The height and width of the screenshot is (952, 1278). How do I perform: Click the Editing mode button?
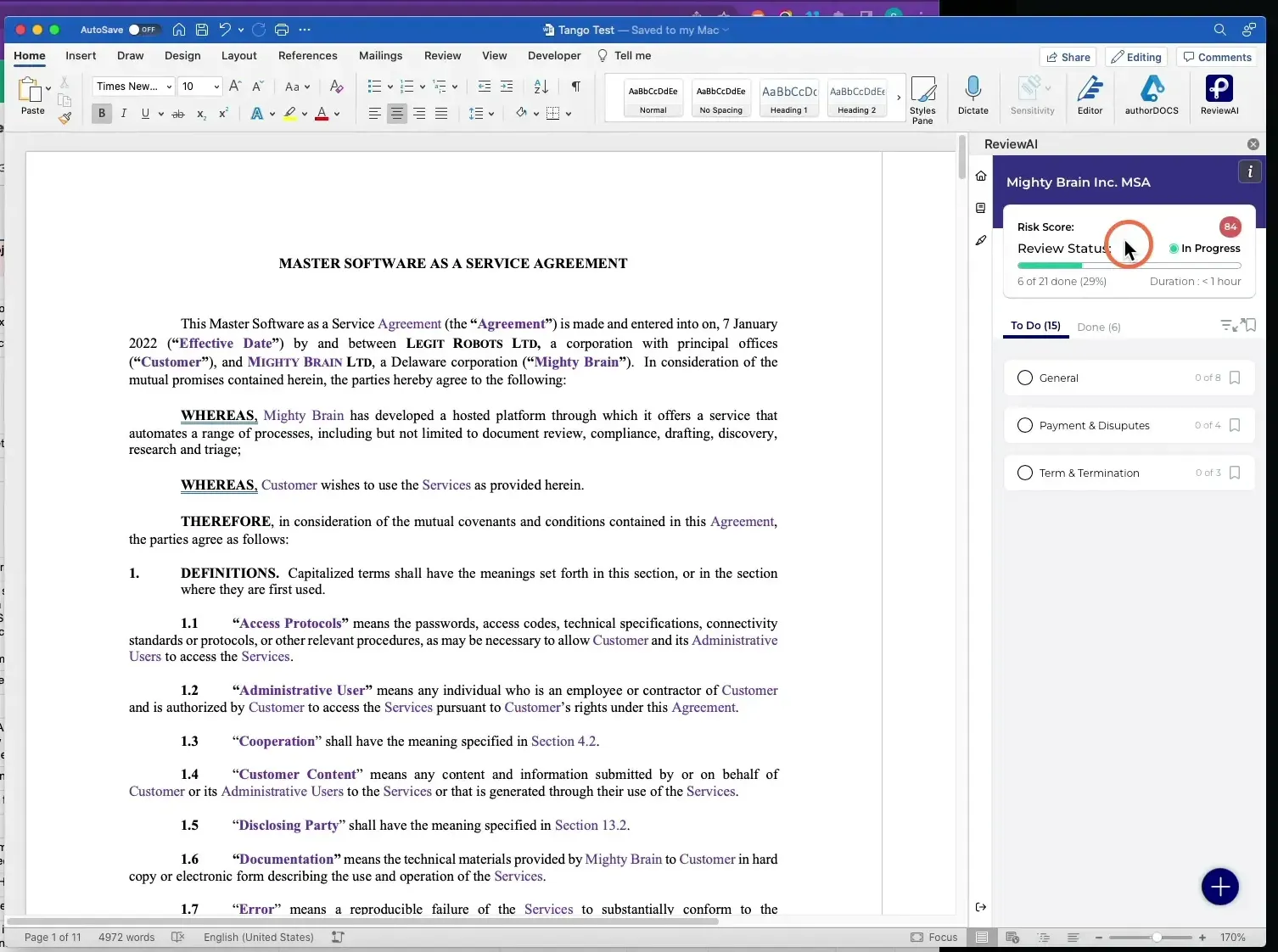[1135, 57]
